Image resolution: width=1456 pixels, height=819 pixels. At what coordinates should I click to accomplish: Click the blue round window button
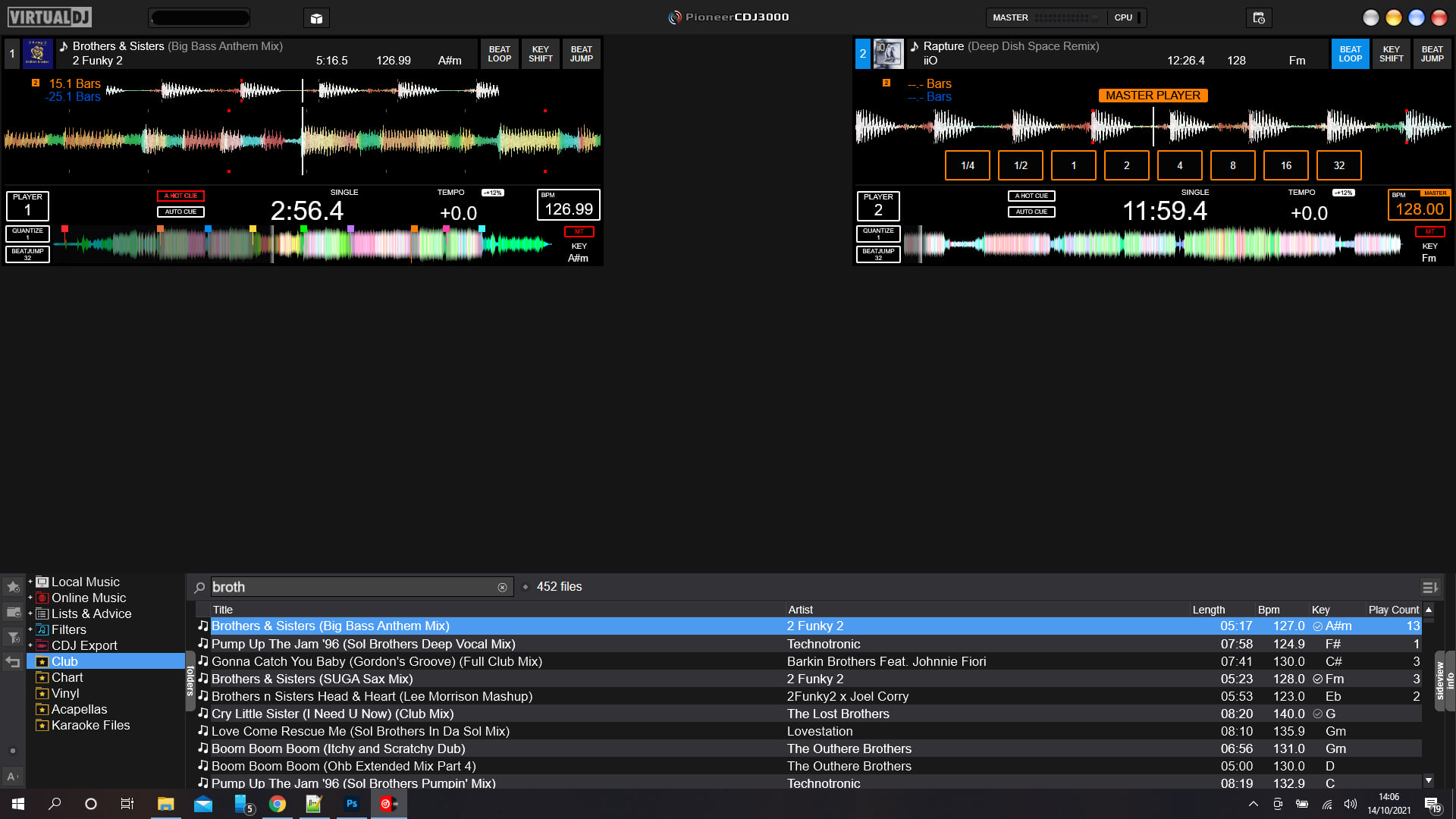[1417, 17]
